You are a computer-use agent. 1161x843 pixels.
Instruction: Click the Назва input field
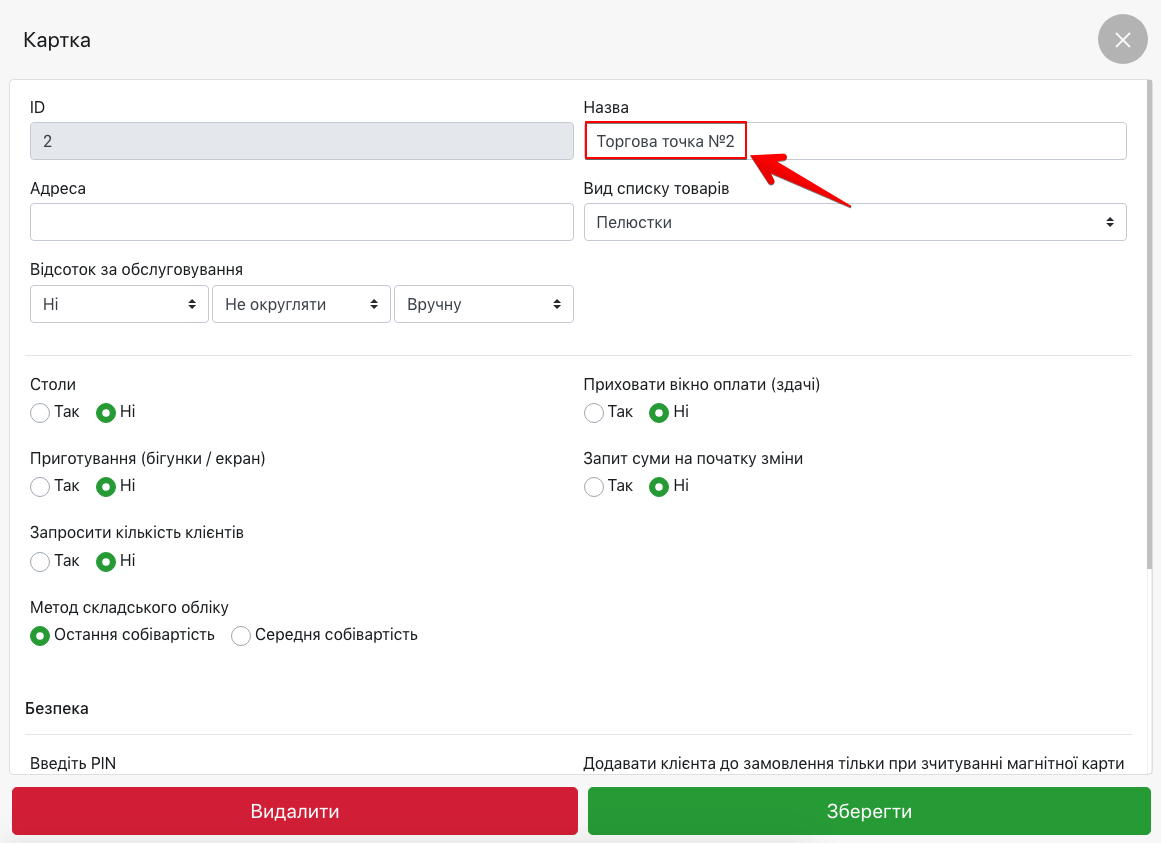855,141
